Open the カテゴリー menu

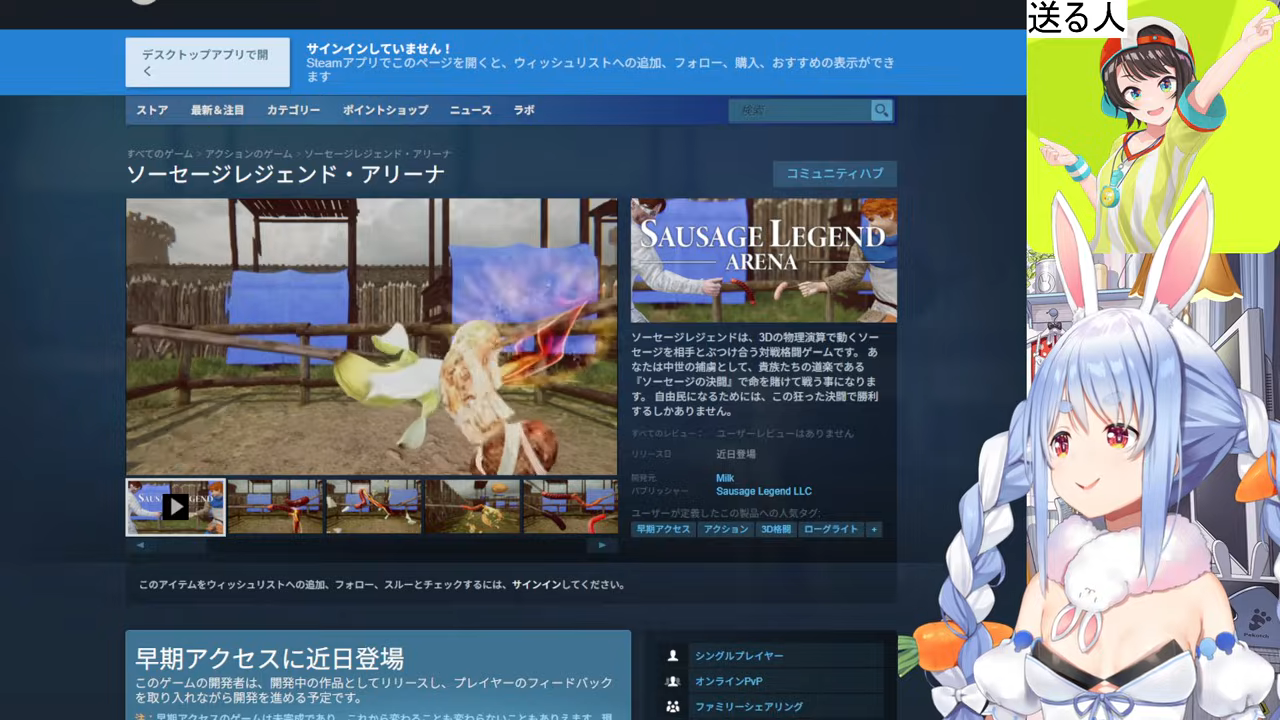click(293, 110)
